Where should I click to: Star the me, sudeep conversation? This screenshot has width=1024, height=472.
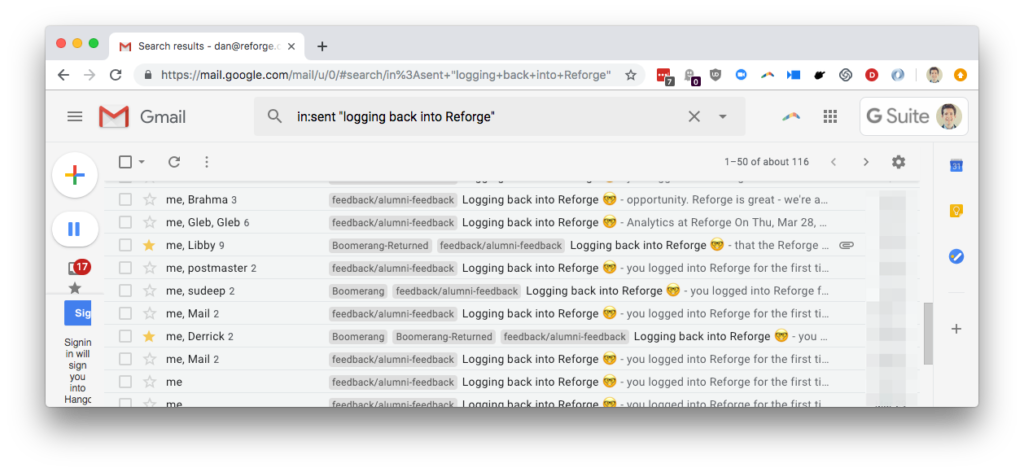150,291
